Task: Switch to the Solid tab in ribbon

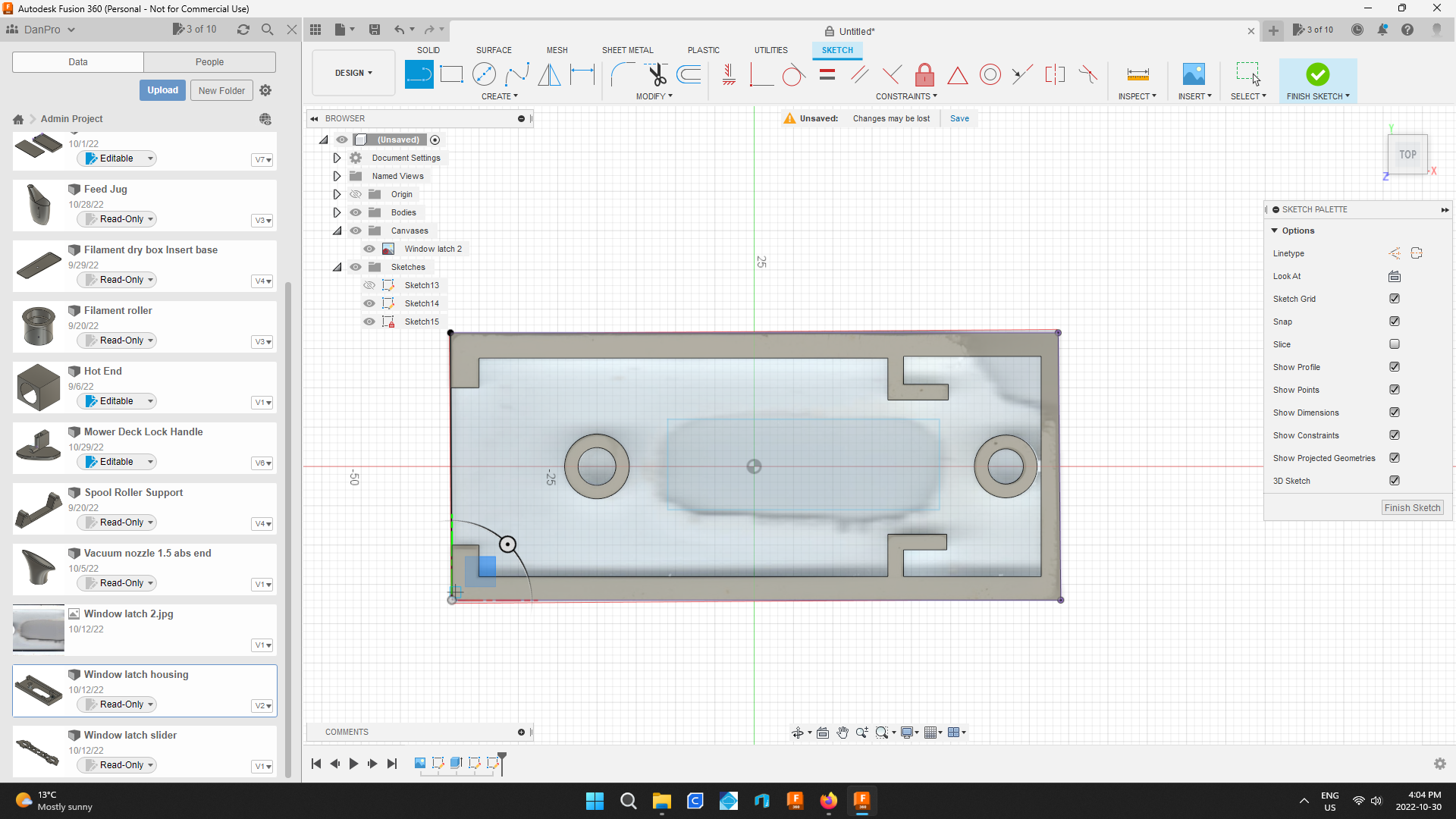Action: [x=427, y=50]
